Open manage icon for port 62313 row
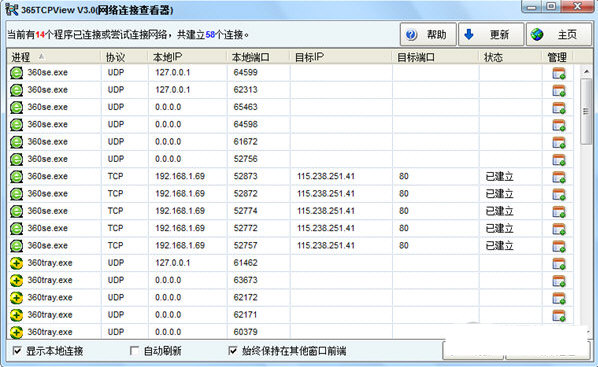This screenshot has width=598, height=367. point(559,90)
